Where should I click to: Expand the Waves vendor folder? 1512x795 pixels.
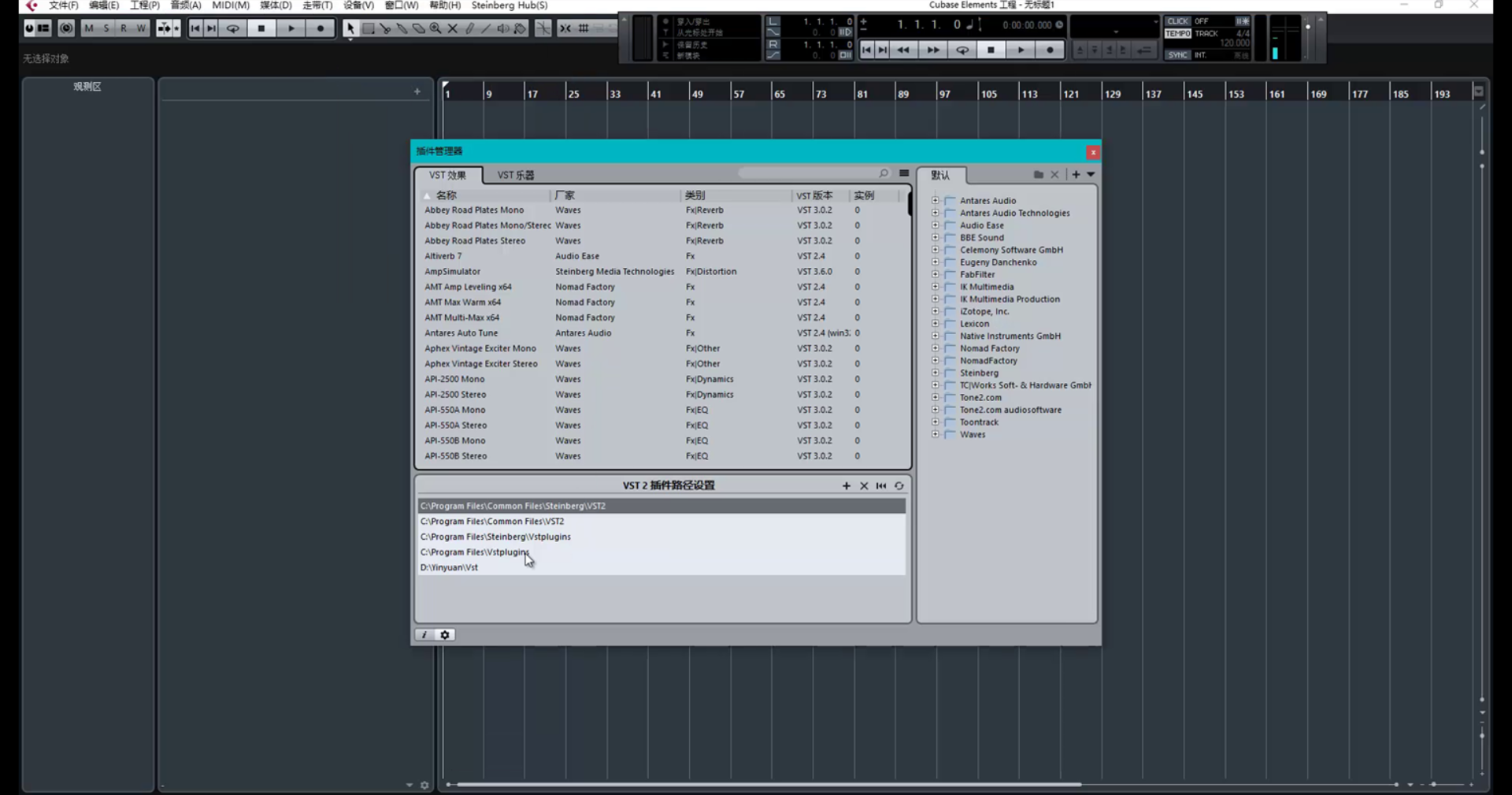pos(936,434)
